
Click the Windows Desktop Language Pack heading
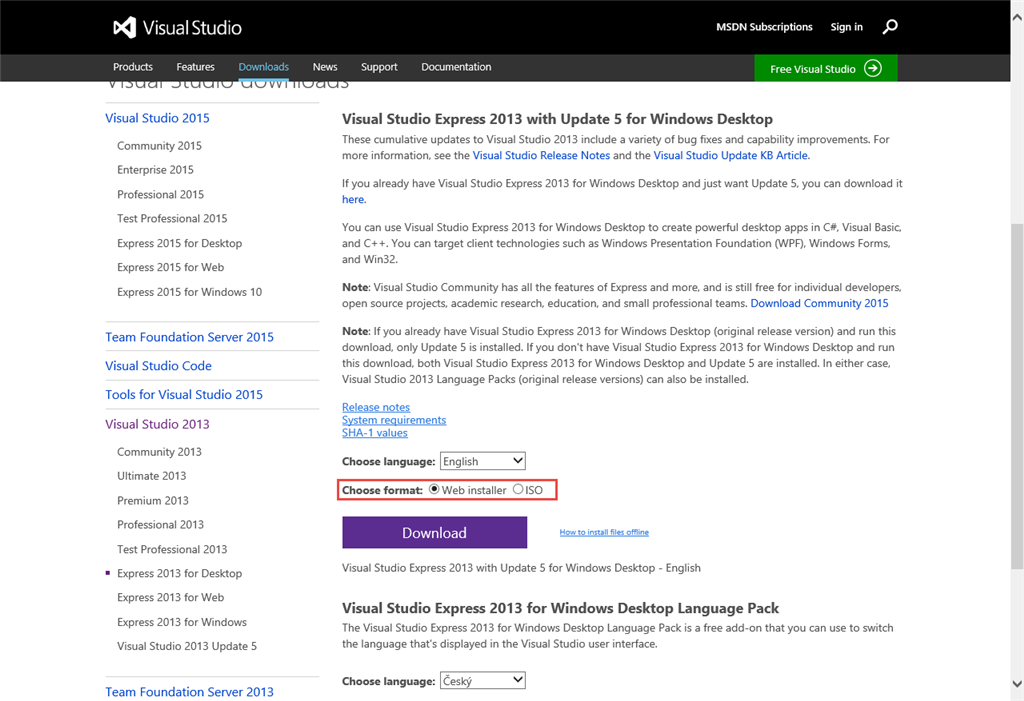point(560,608)
